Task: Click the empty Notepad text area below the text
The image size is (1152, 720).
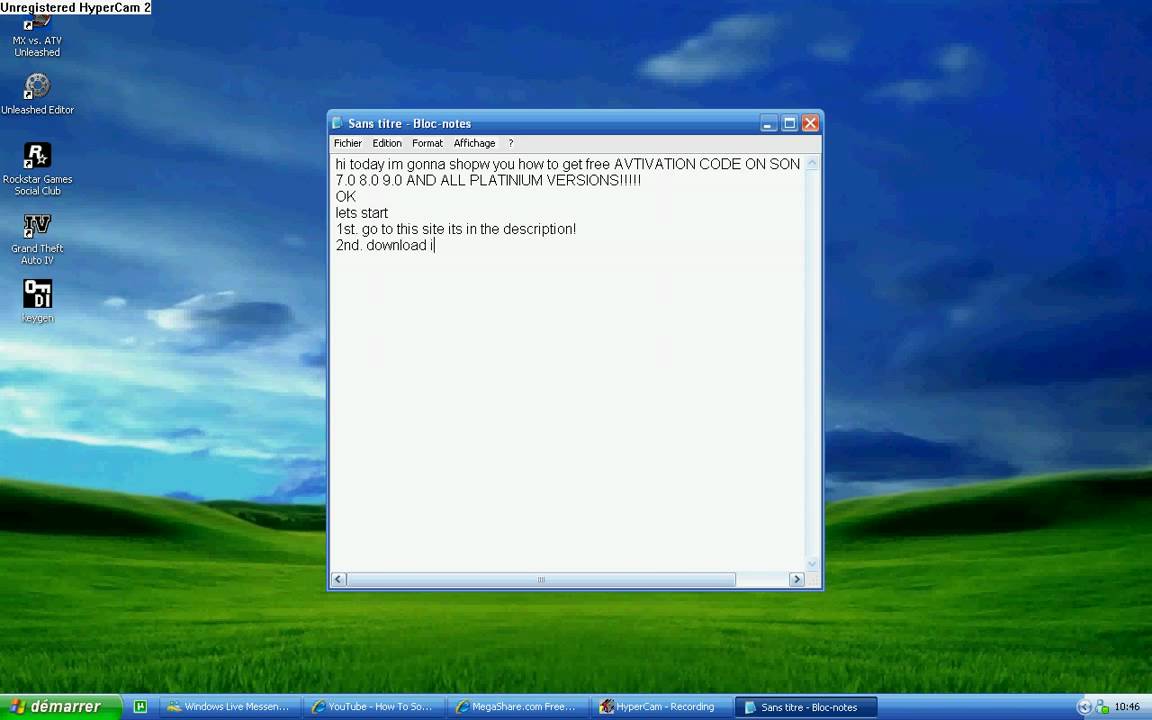Action: 567,411
